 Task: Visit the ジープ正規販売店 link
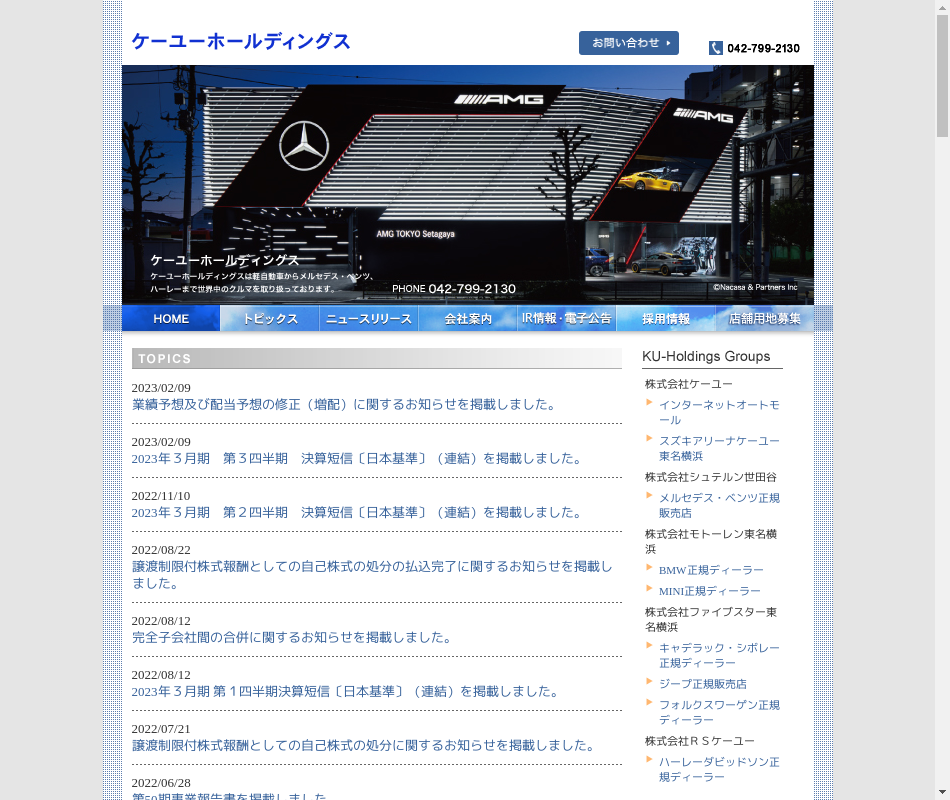[703, 684]
